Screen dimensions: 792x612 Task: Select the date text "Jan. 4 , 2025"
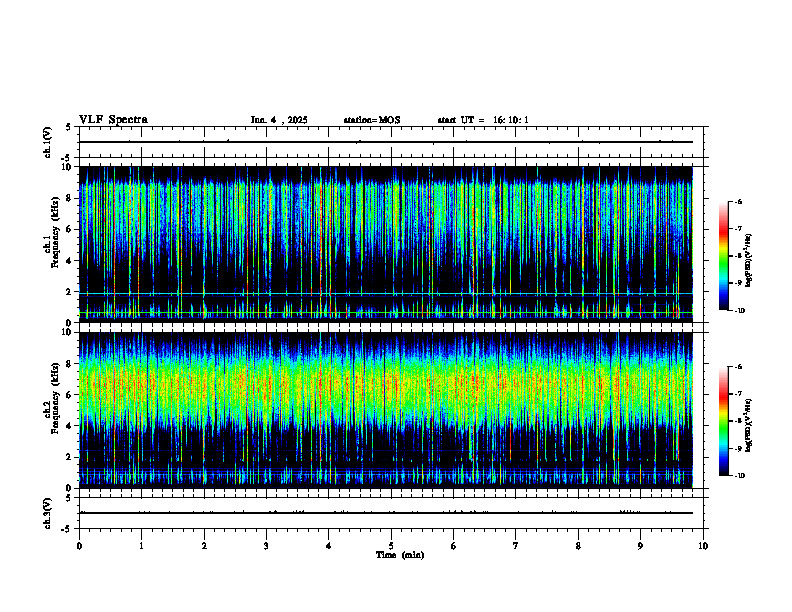point(279,120)
